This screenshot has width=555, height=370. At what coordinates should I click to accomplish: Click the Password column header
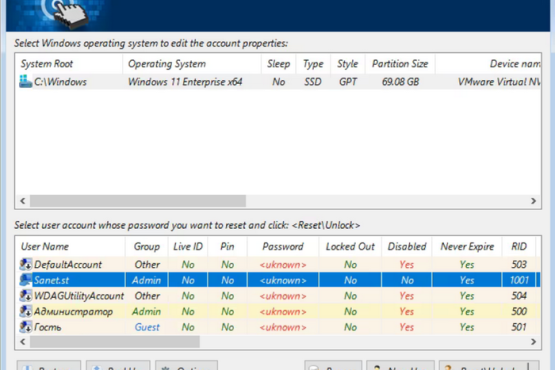tap(283, 246)
